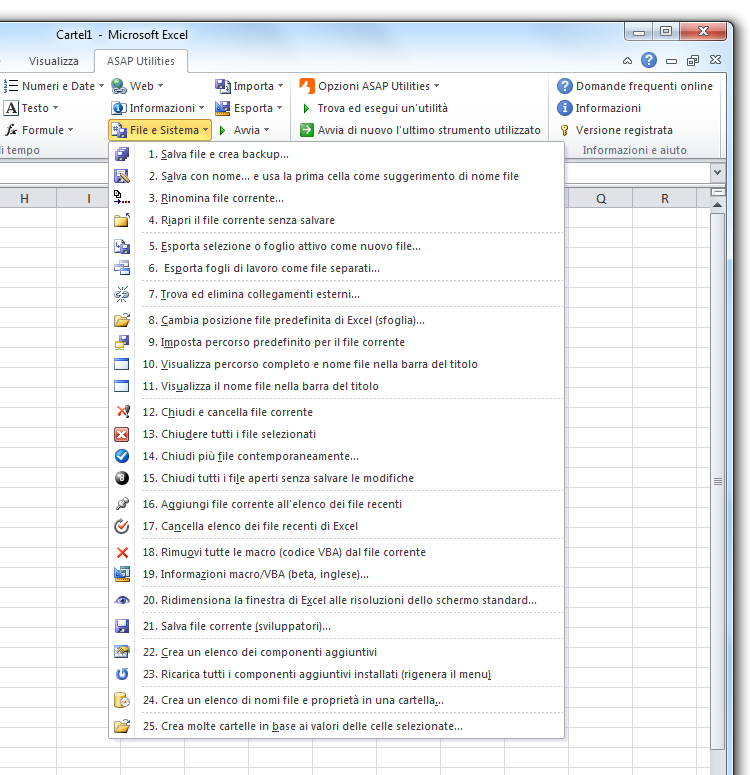Click the broken-link icon for collegamenti esterni

pos(122,294)
